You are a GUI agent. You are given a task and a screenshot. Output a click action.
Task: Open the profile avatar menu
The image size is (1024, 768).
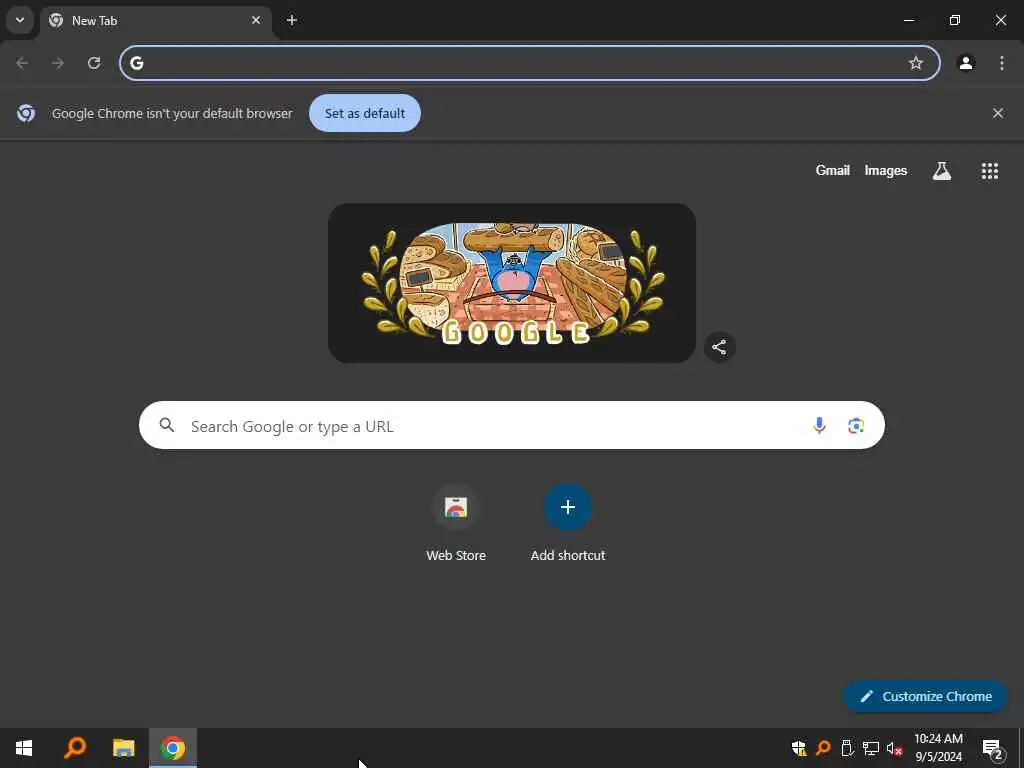click(966, 63)
